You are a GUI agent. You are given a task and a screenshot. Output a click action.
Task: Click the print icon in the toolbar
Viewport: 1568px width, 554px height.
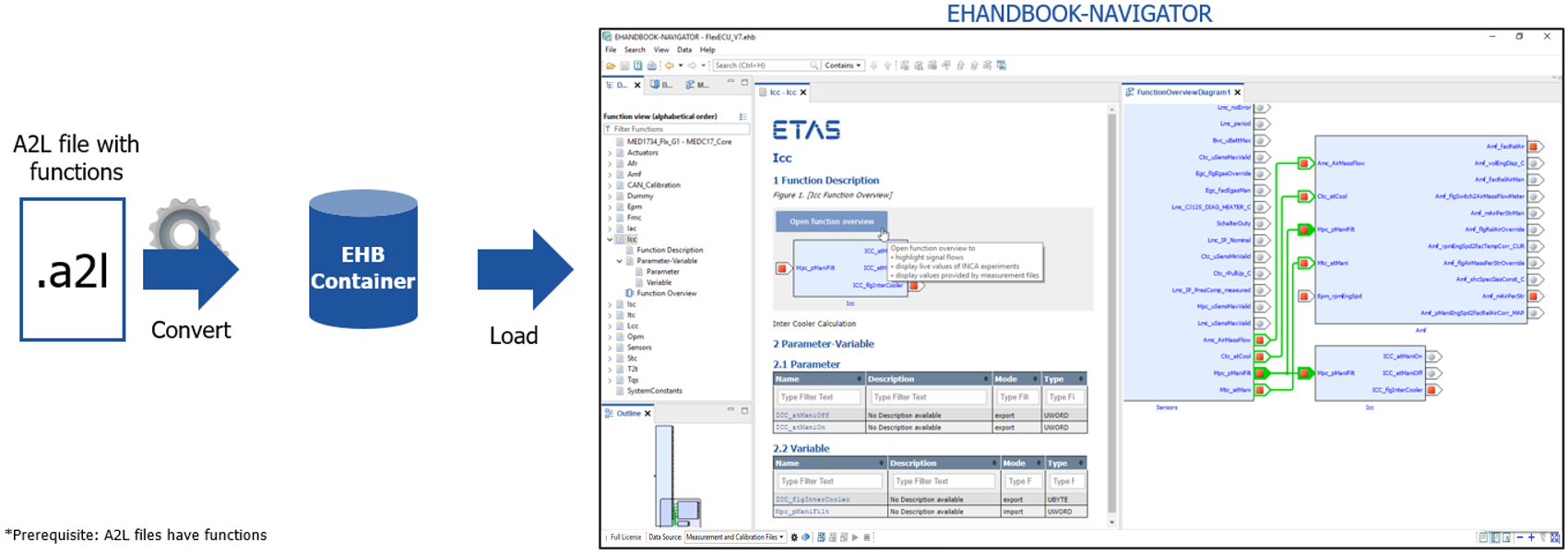pyautogui.click(x=652, y=65)
